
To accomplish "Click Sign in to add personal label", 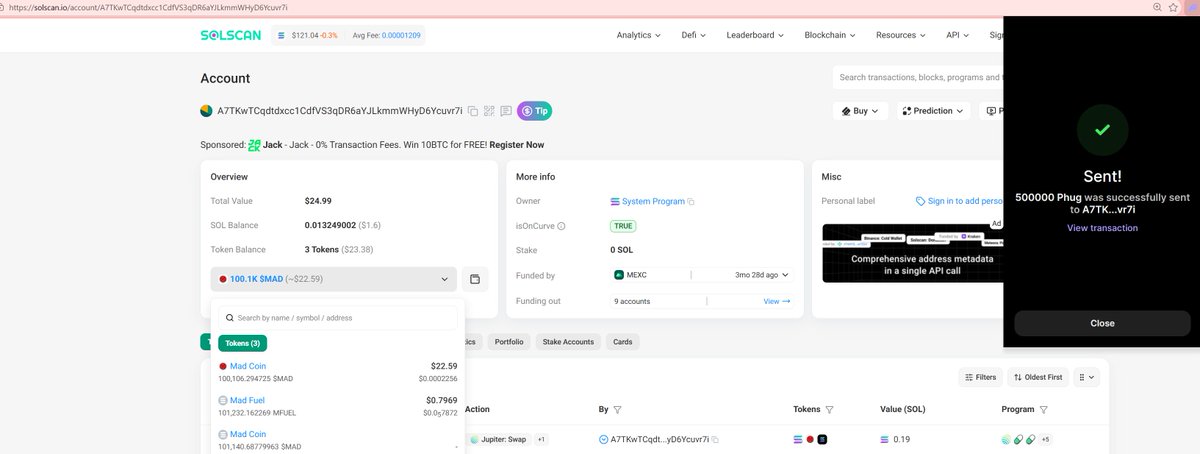I will click(959, 201).
